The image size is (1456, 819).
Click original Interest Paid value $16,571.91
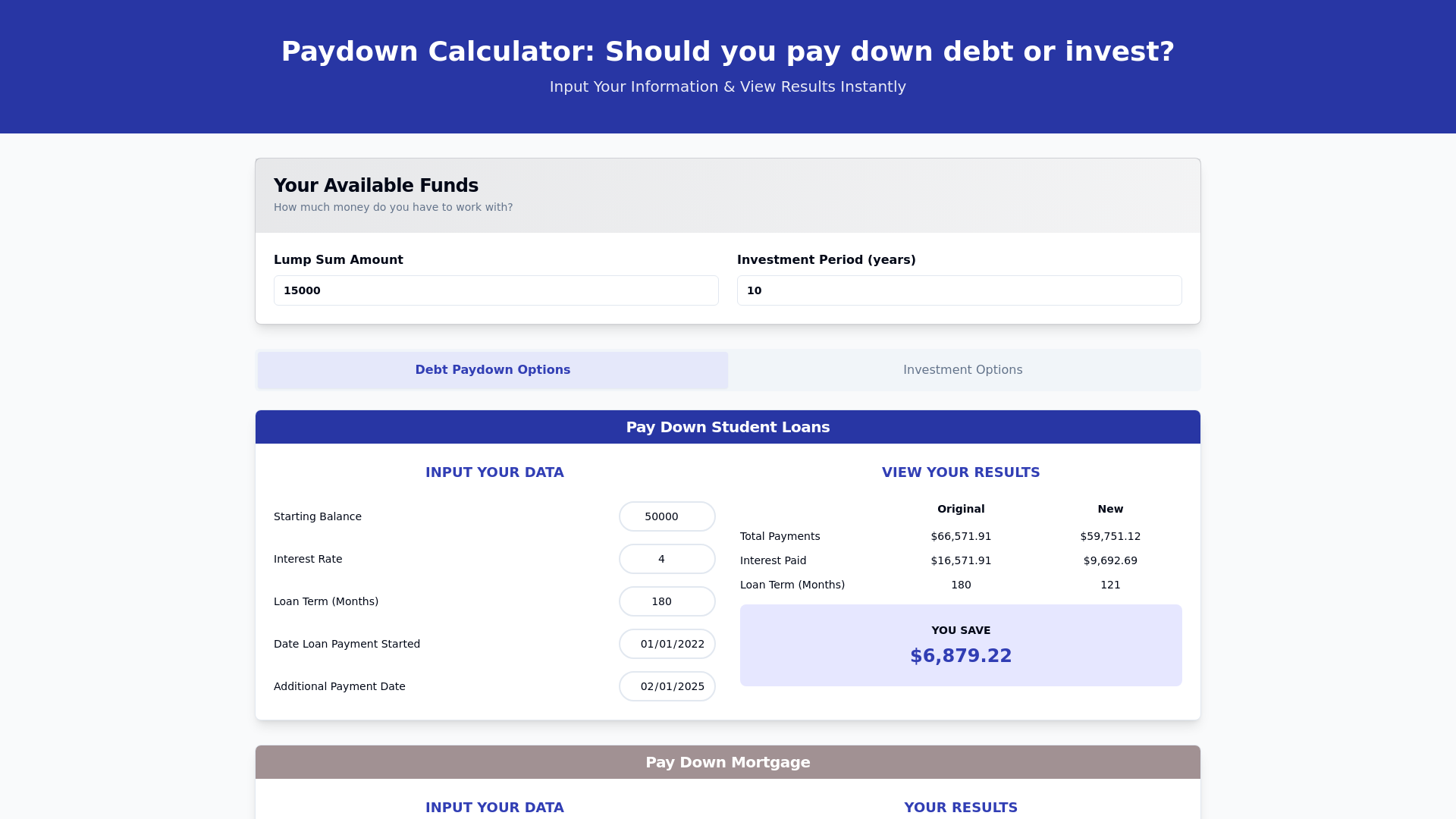(x=960, y=560)
